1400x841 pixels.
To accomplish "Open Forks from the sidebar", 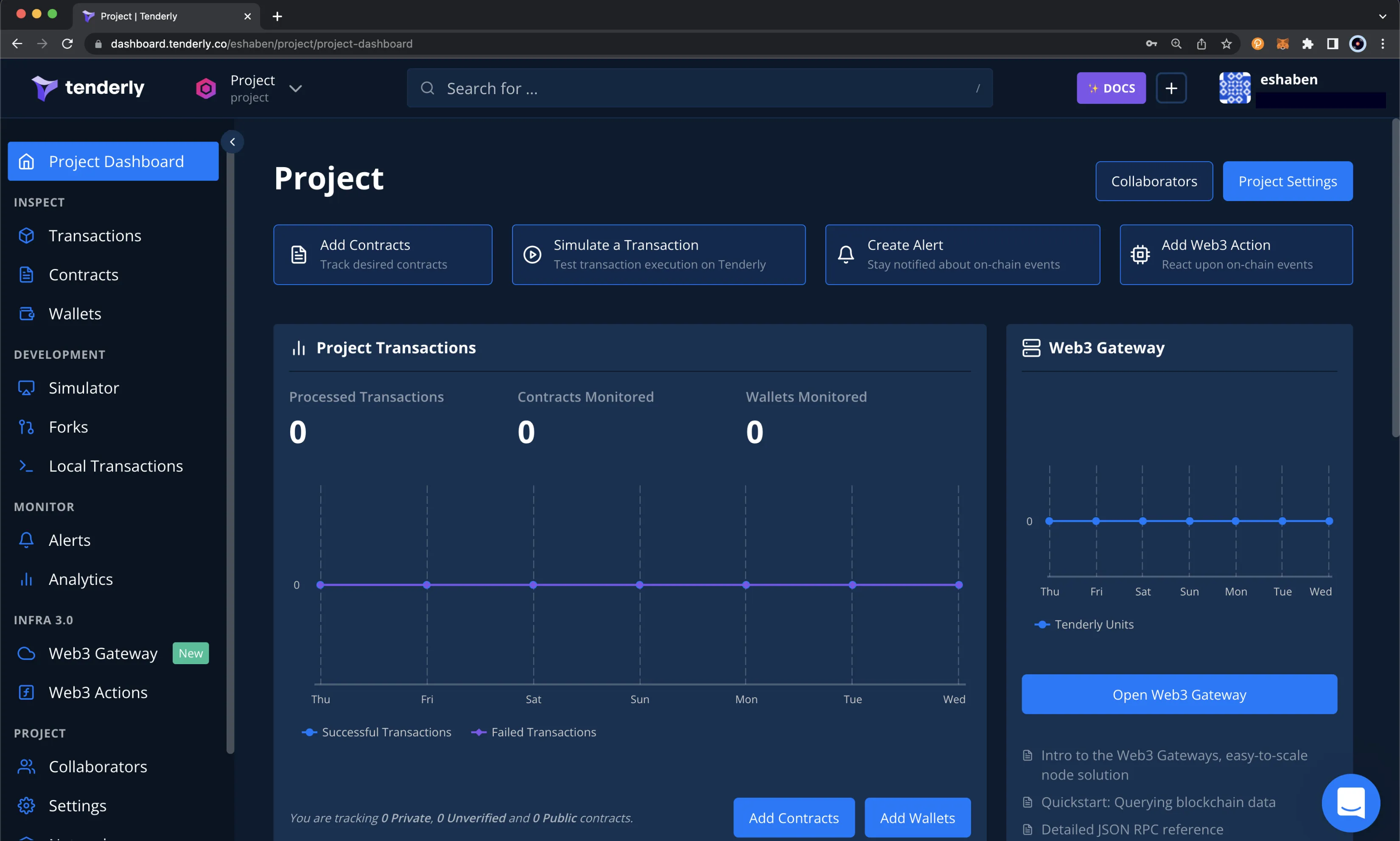I will (68, 427).
